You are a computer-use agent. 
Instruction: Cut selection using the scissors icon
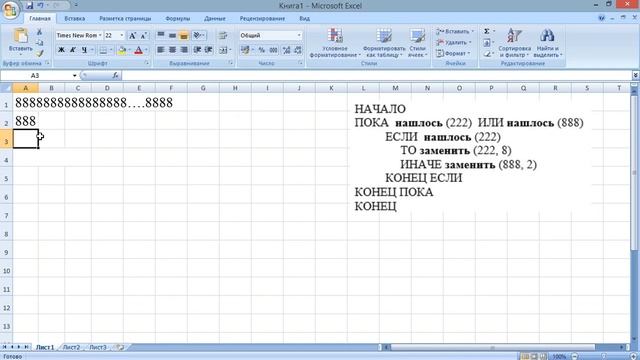(40, 32)
